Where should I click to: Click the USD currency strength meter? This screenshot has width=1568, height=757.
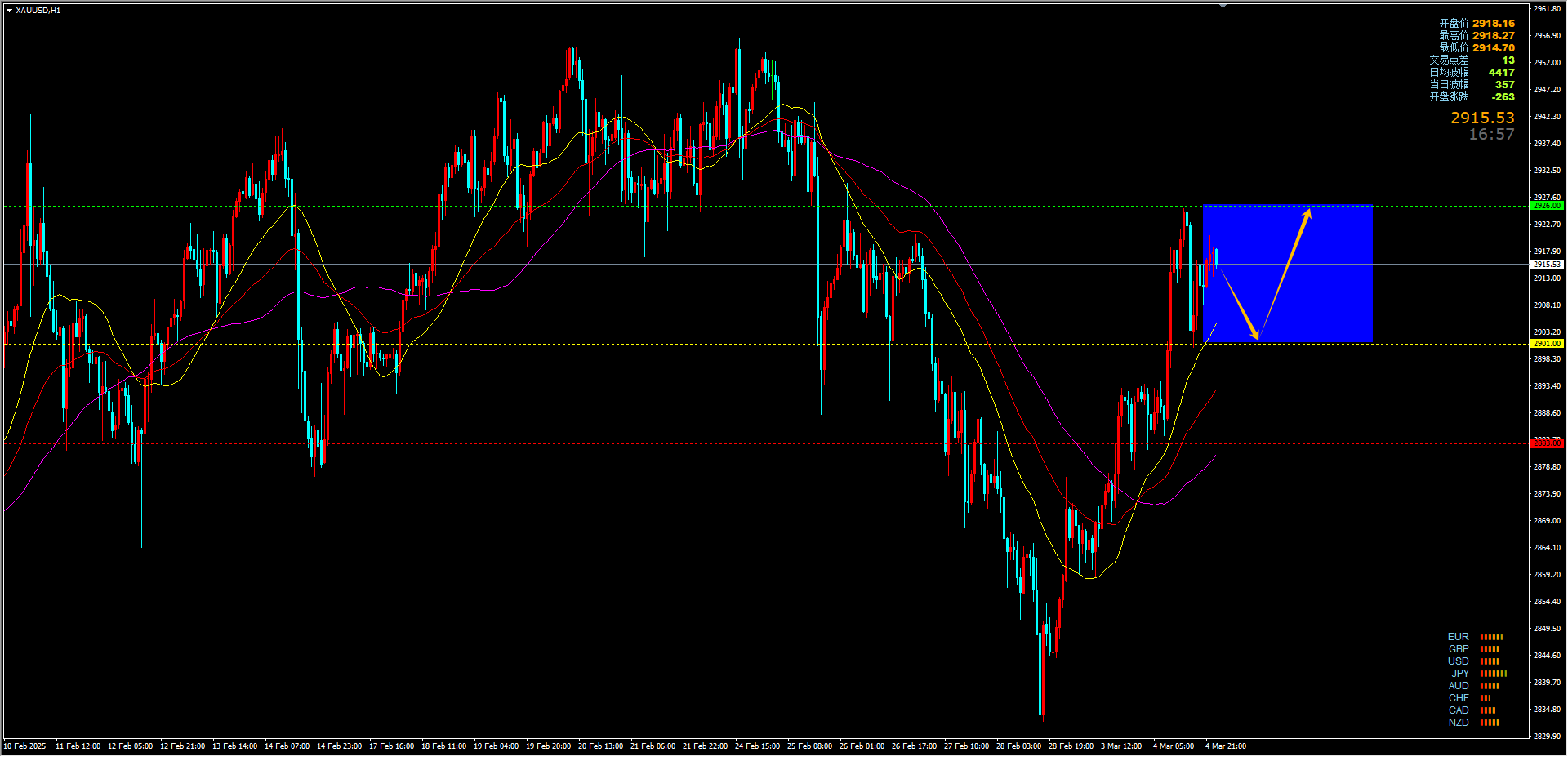tap(1490, 661)
